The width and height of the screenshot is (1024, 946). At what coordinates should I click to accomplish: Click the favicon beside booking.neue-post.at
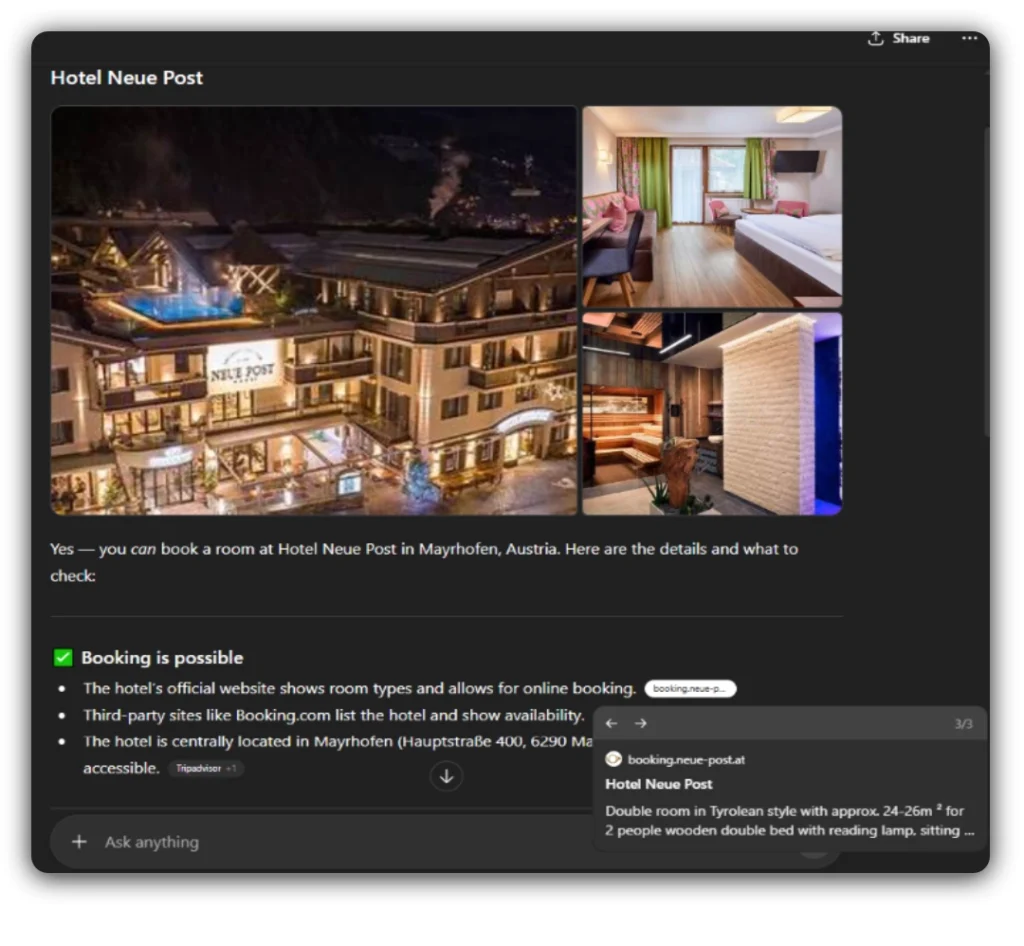coord(614,760)
